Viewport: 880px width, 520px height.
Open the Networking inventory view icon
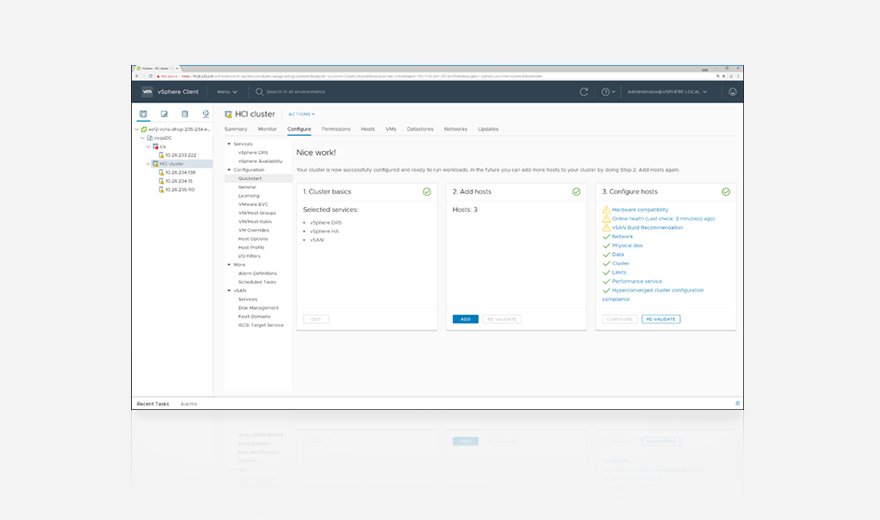point(205,114)
